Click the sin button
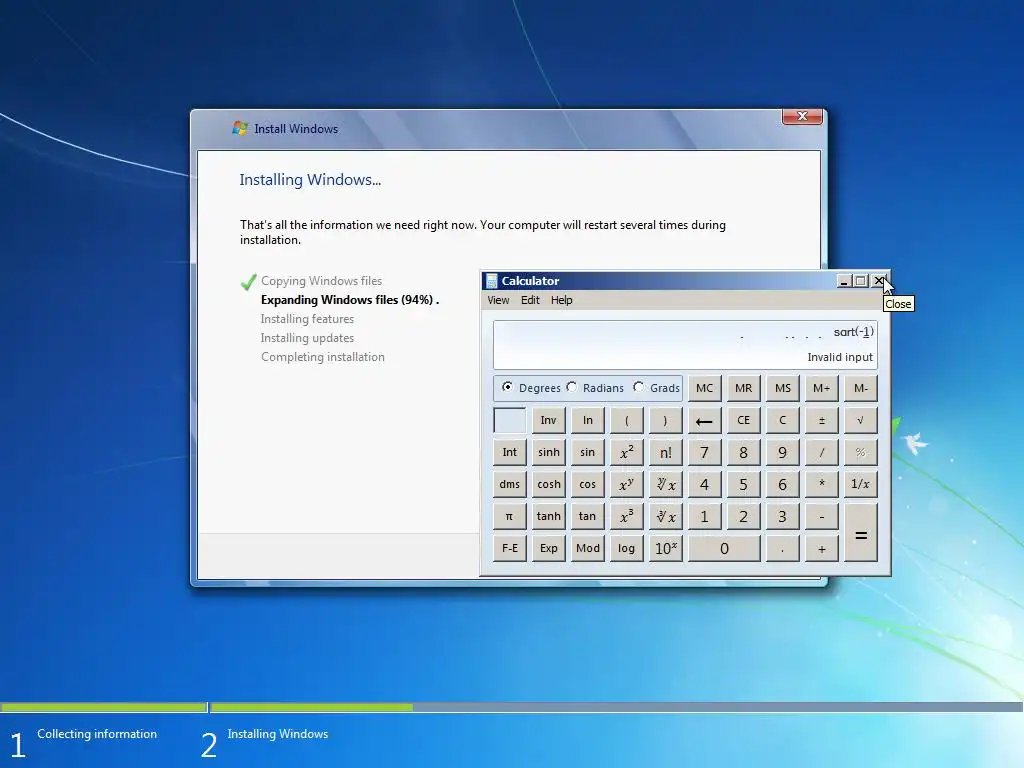The image size is (1024, 768). pos(588,453)
